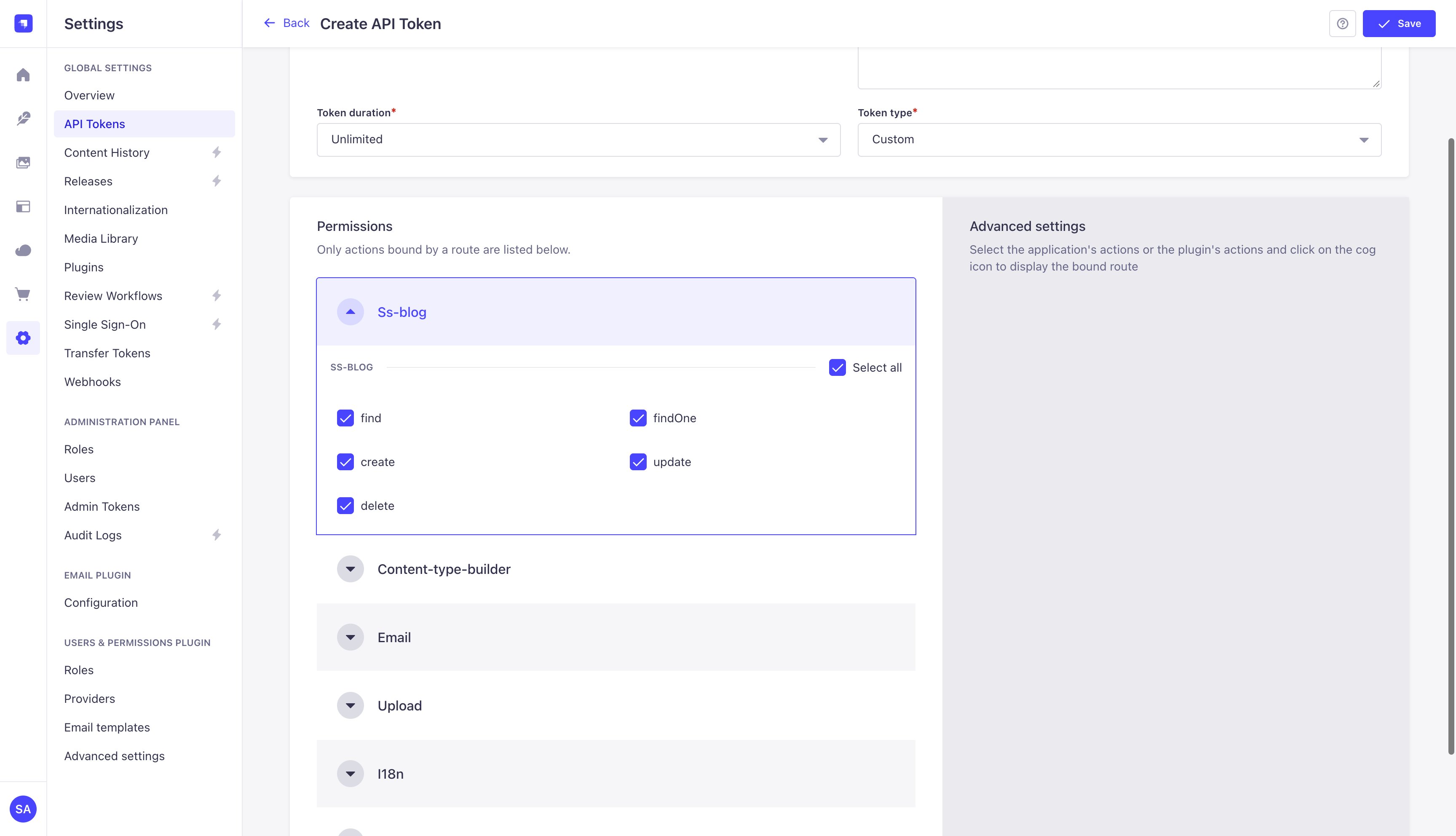Click the description text area
The width and height of the screenshot is (1456, 836).
point(1119,68)
